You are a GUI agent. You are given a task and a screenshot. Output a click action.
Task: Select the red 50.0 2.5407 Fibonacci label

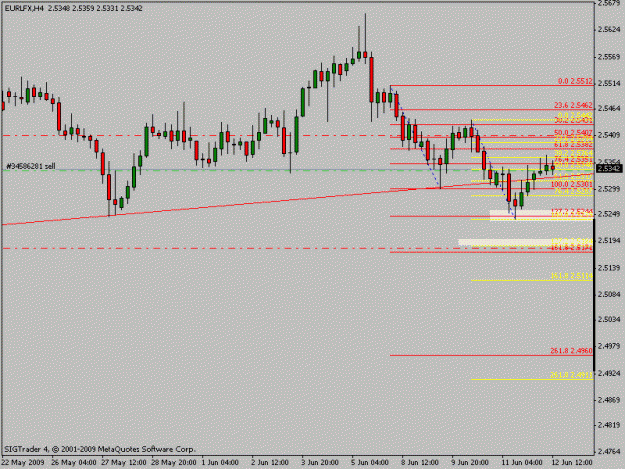573,132
